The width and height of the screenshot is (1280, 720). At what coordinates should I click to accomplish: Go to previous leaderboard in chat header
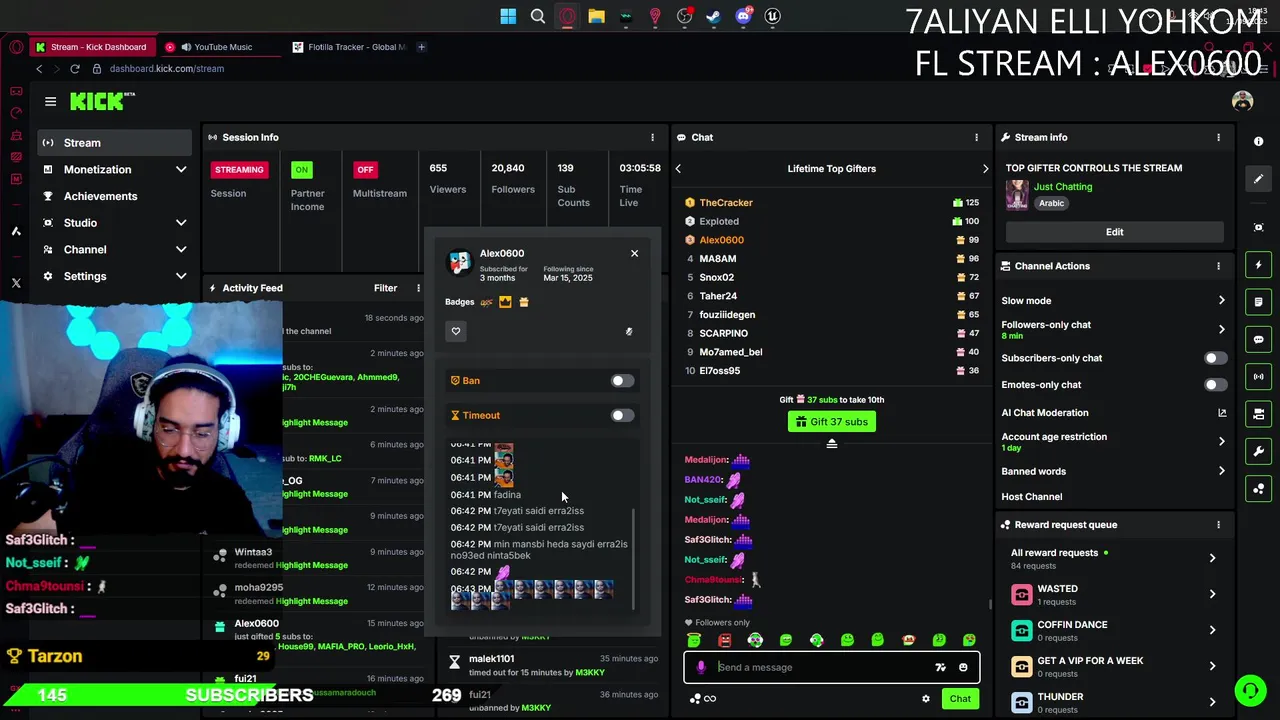coord(678,169)
